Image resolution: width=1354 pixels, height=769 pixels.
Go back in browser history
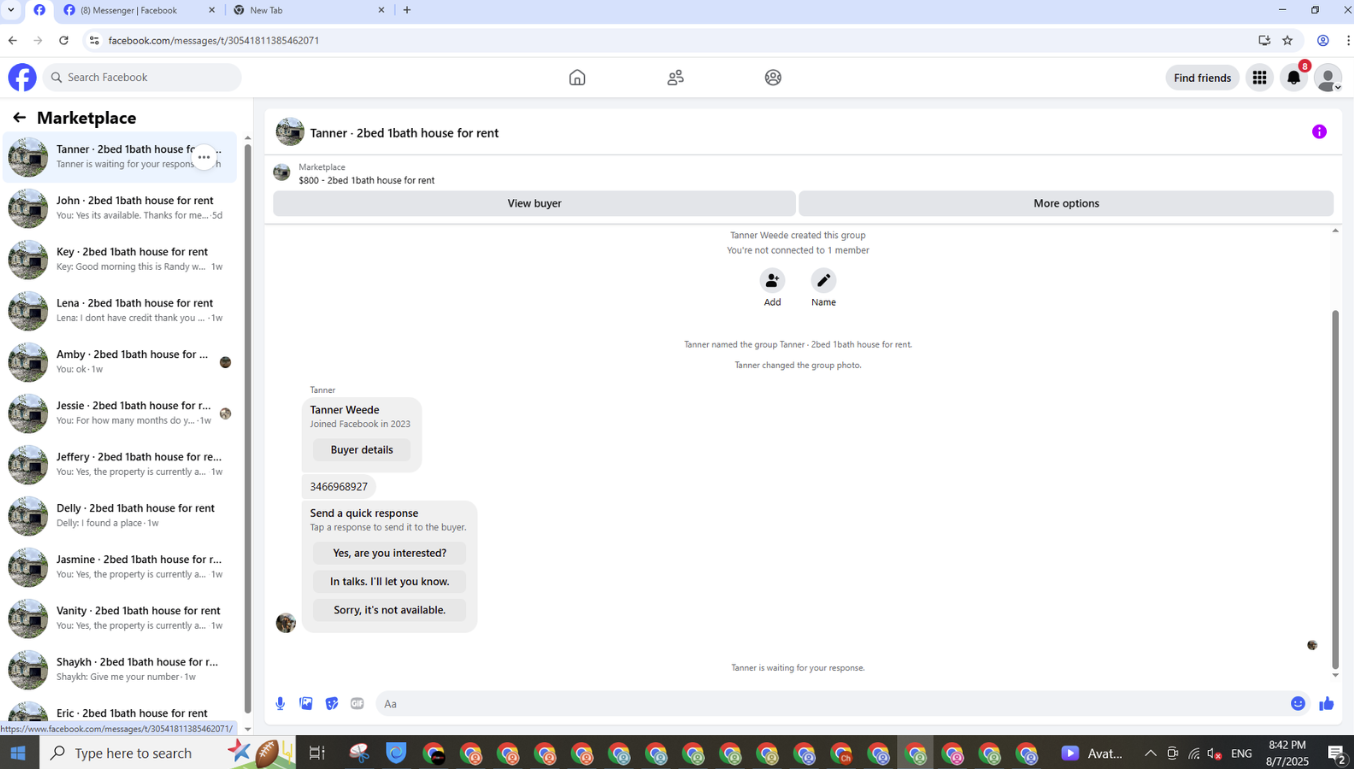tap(12, 40)
